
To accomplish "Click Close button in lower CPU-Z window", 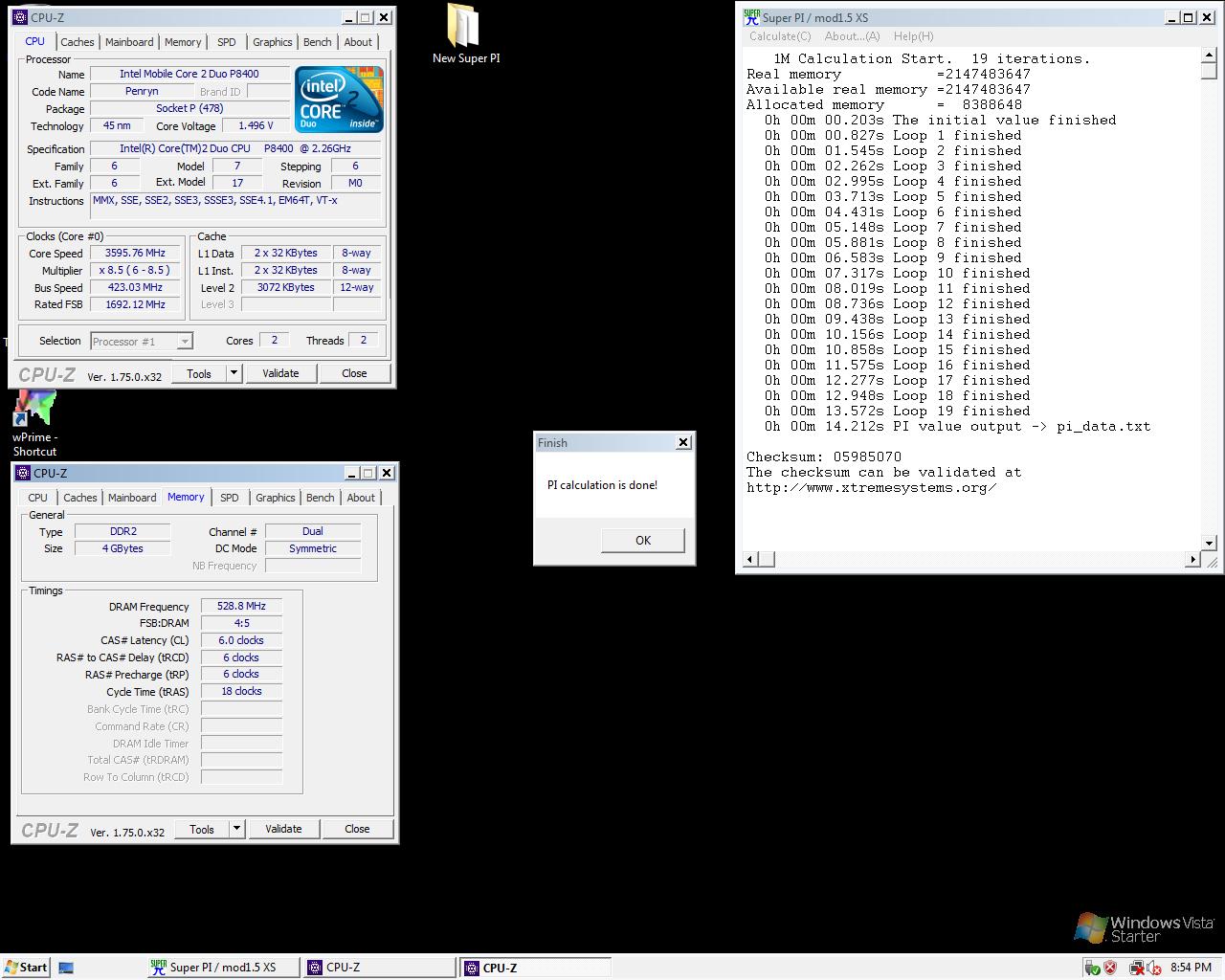I will (x=357, y=829).
